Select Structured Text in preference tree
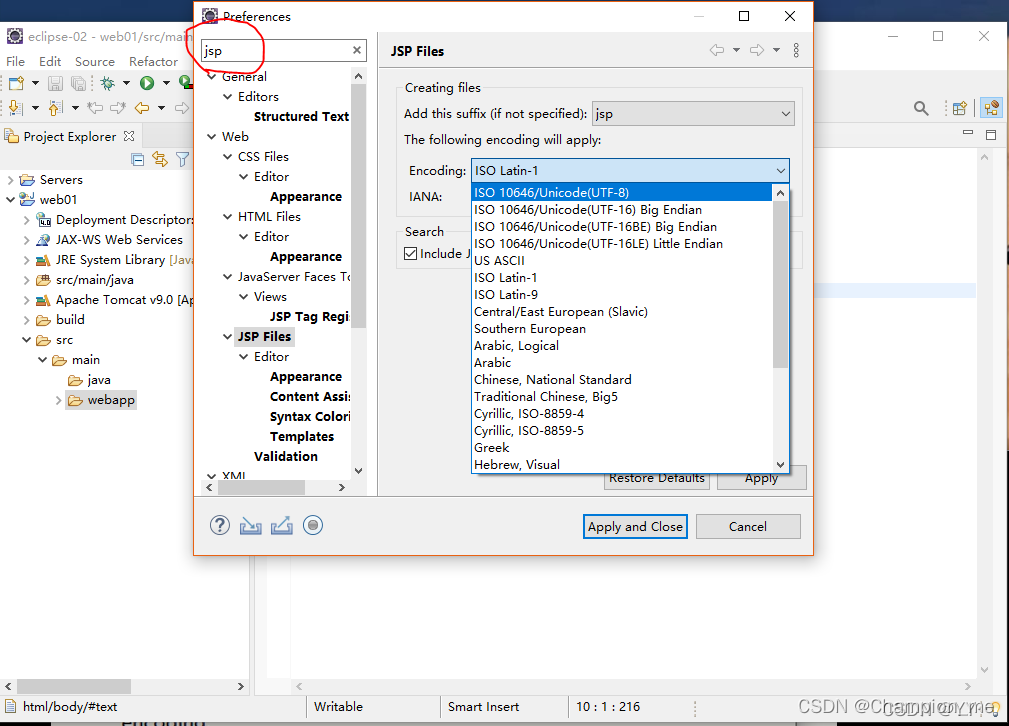Viewport: 1009px width, 726px height. point(301,116)
